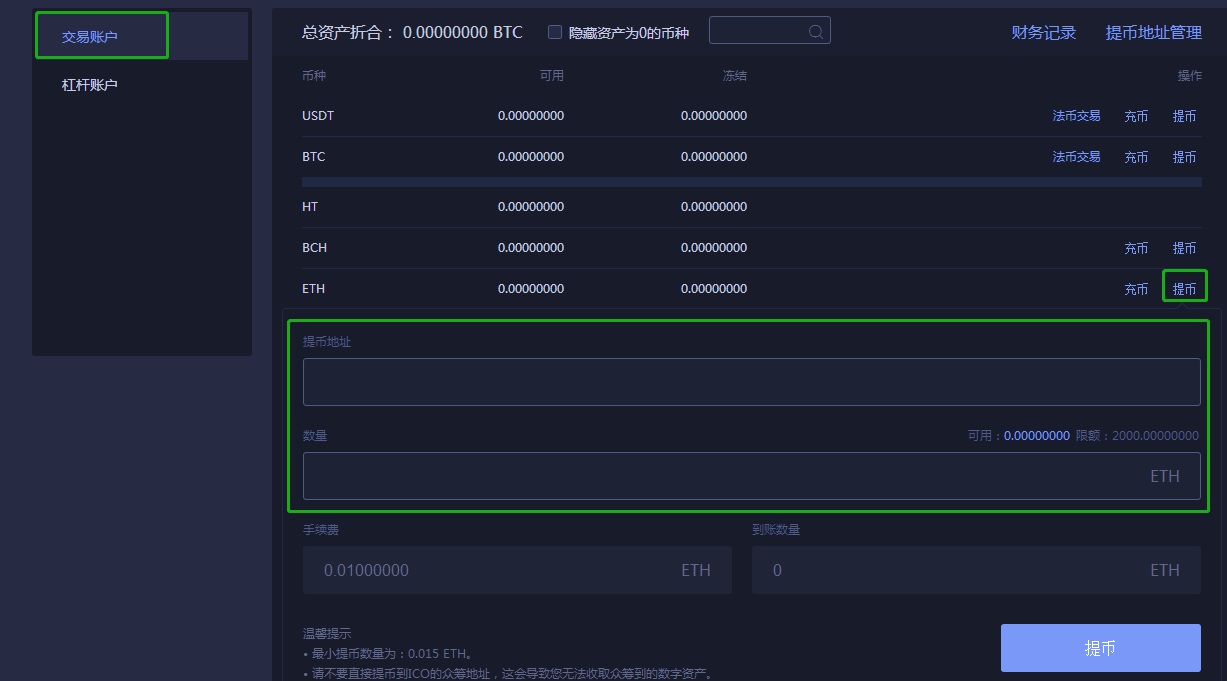Open 财务记录 records page
This screenshot has width=1227, height=681.
click(1043, 32)
